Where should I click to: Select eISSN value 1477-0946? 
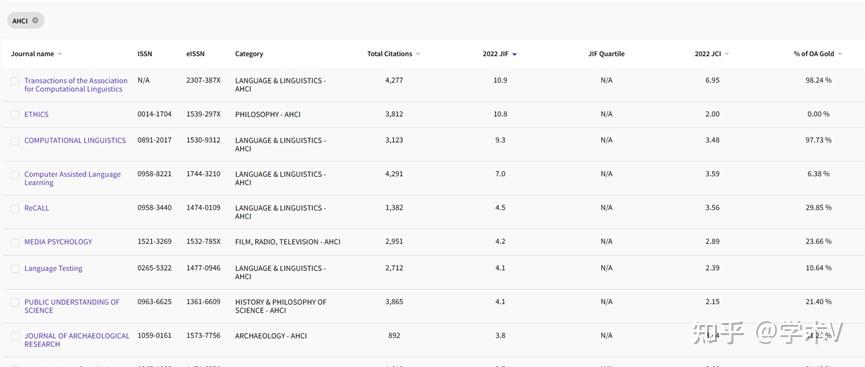[x=203, y=268]
